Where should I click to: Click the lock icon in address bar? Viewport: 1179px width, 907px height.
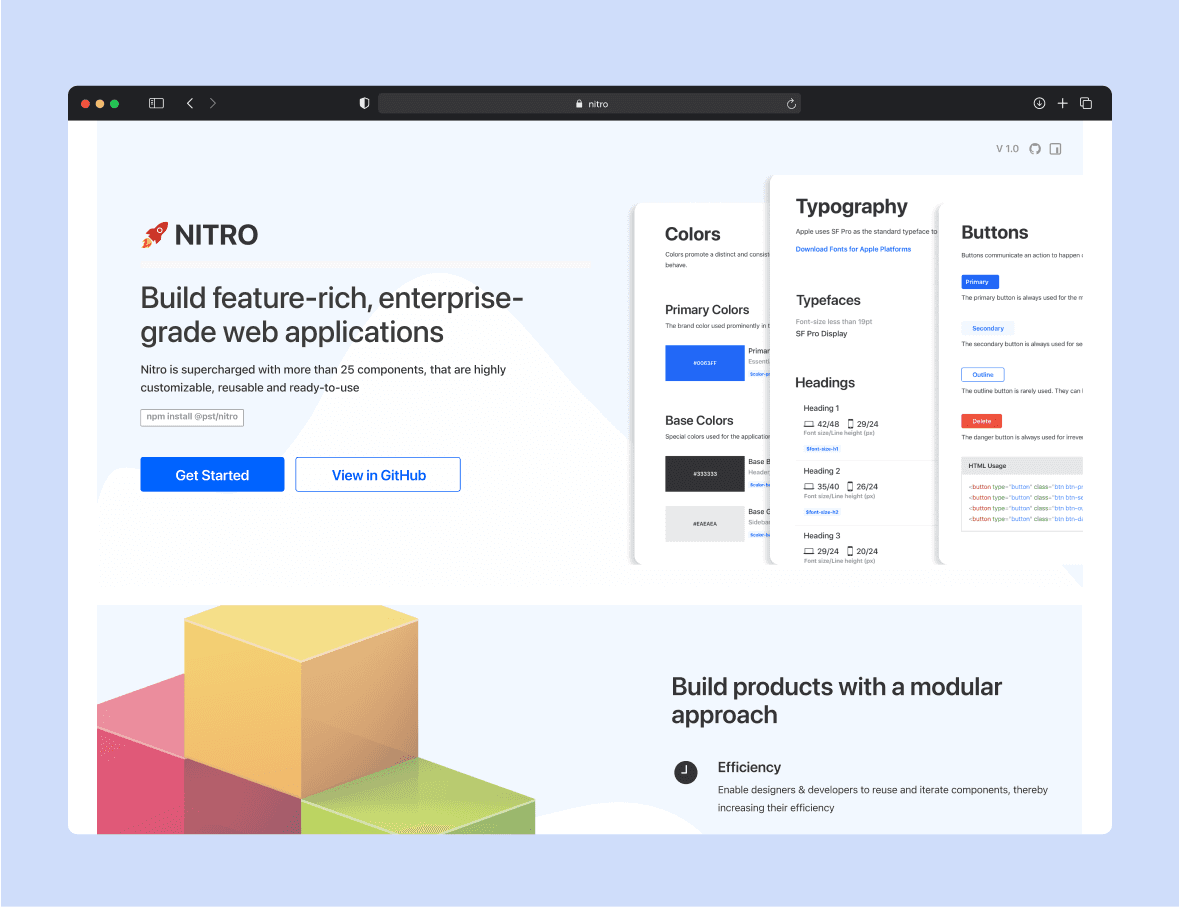pyautogui.click(x=579, y=104)
